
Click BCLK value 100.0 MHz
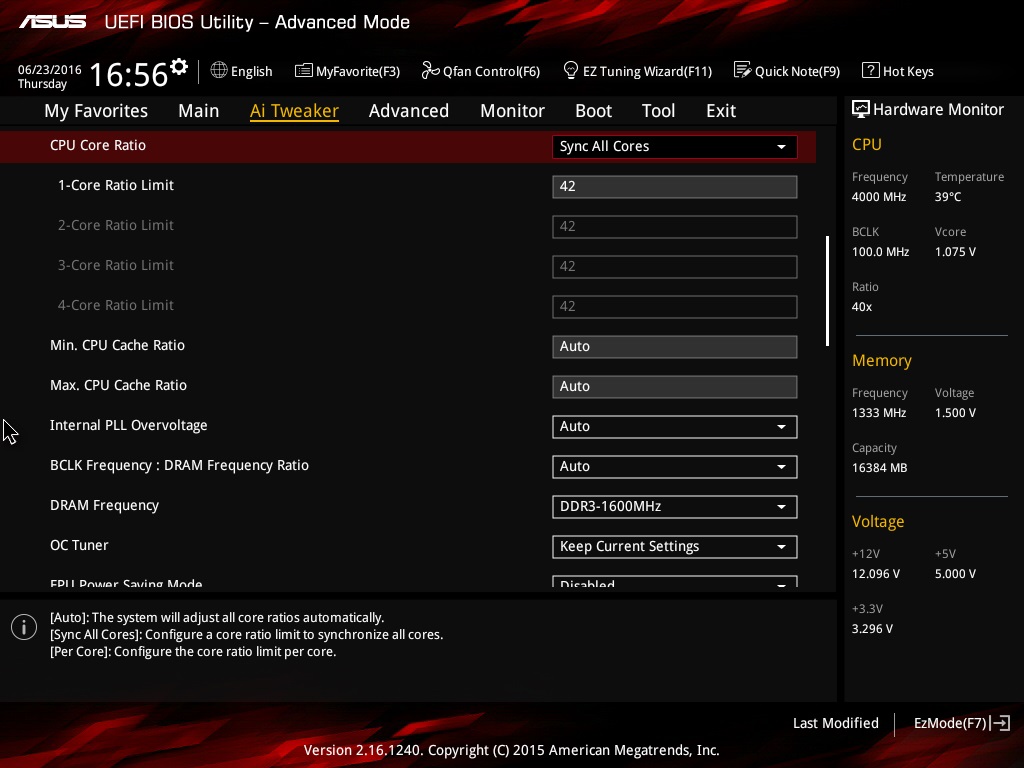(880, 251)
